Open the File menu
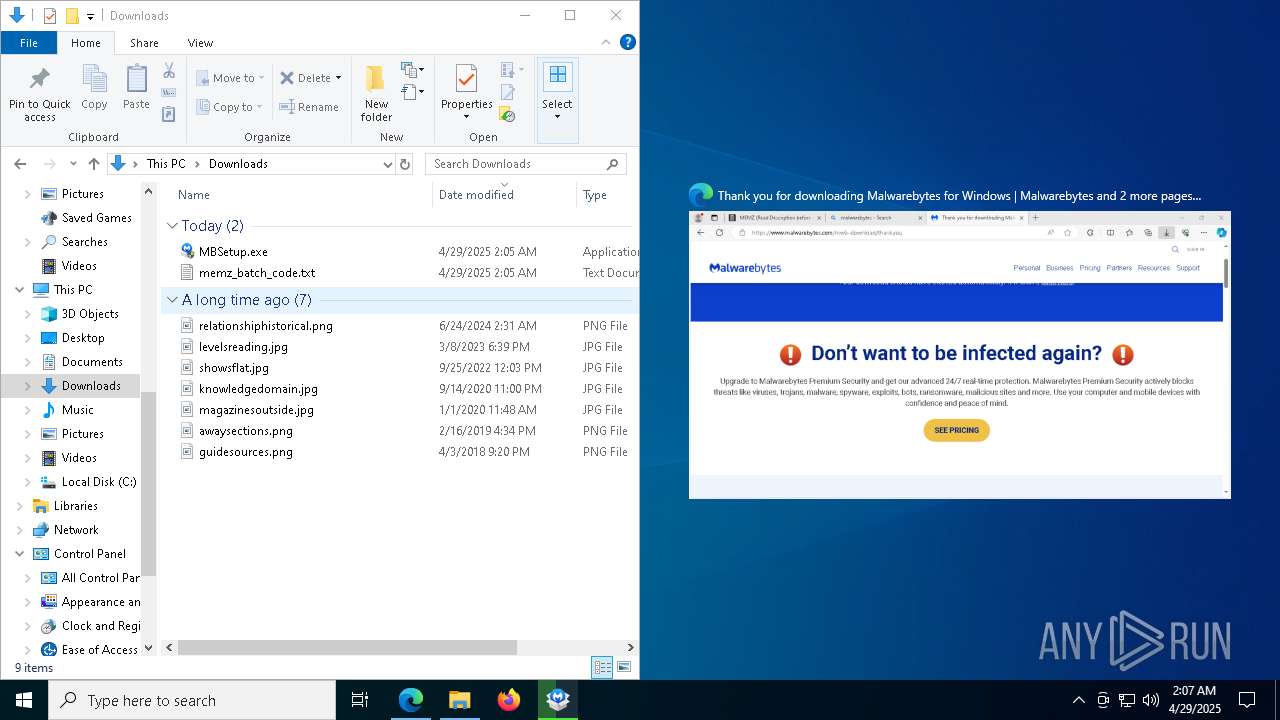The image size is (1280, 720). 29,43
